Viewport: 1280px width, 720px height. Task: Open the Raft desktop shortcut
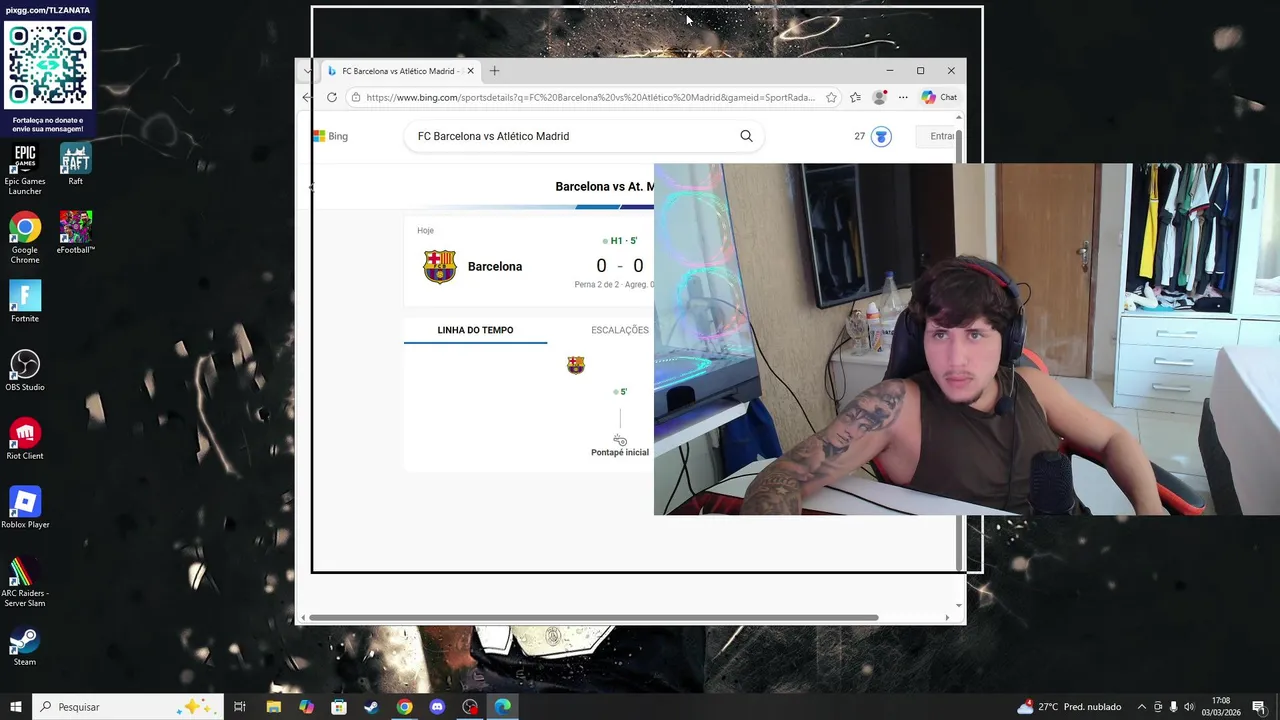click(x=75, y=164)
